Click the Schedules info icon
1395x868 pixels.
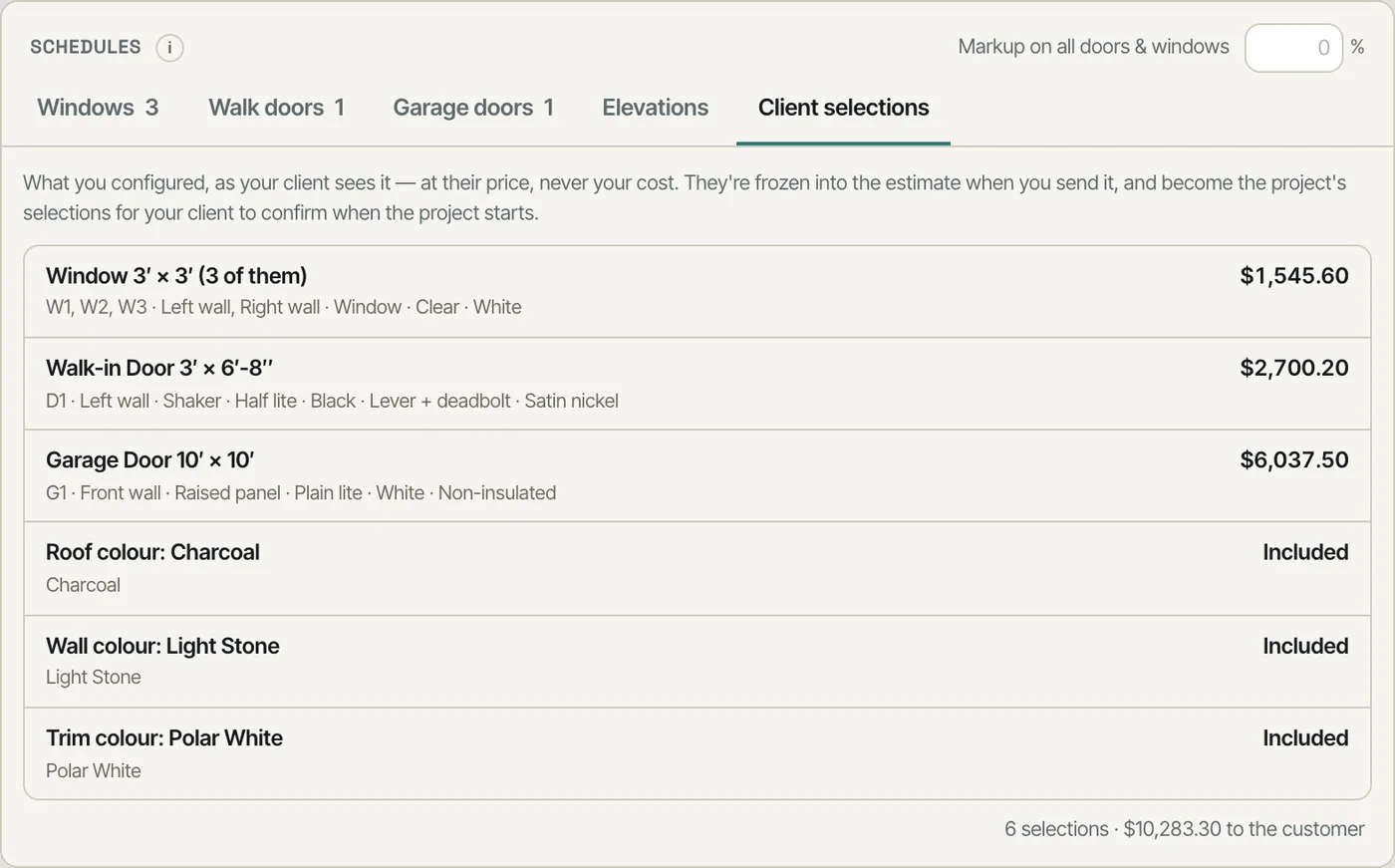(x=169, y=47)
